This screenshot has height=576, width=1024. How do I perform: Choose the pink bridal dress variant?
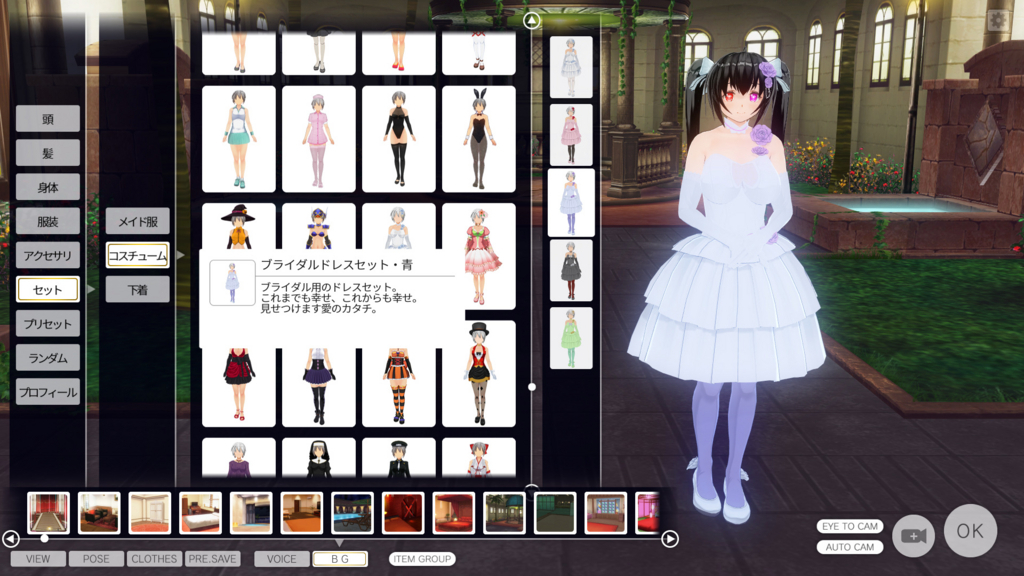tap(571, 135)
